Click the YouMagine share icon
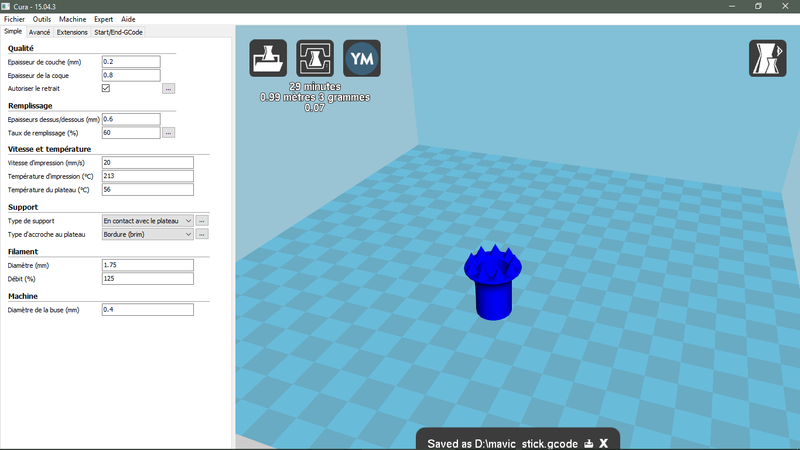 (361, 58)
